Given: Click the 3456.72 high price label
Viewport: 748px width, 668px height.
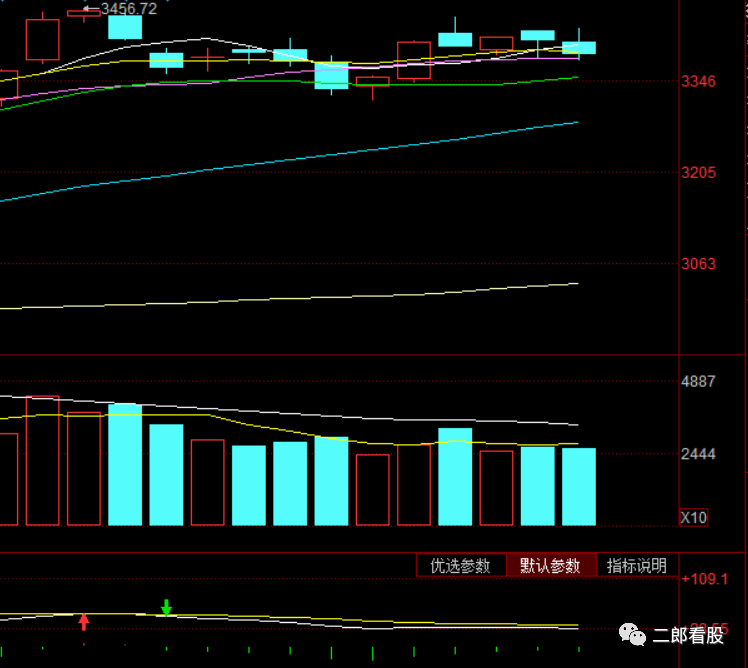Looking at the screenshot, I should tap(129, 9).
